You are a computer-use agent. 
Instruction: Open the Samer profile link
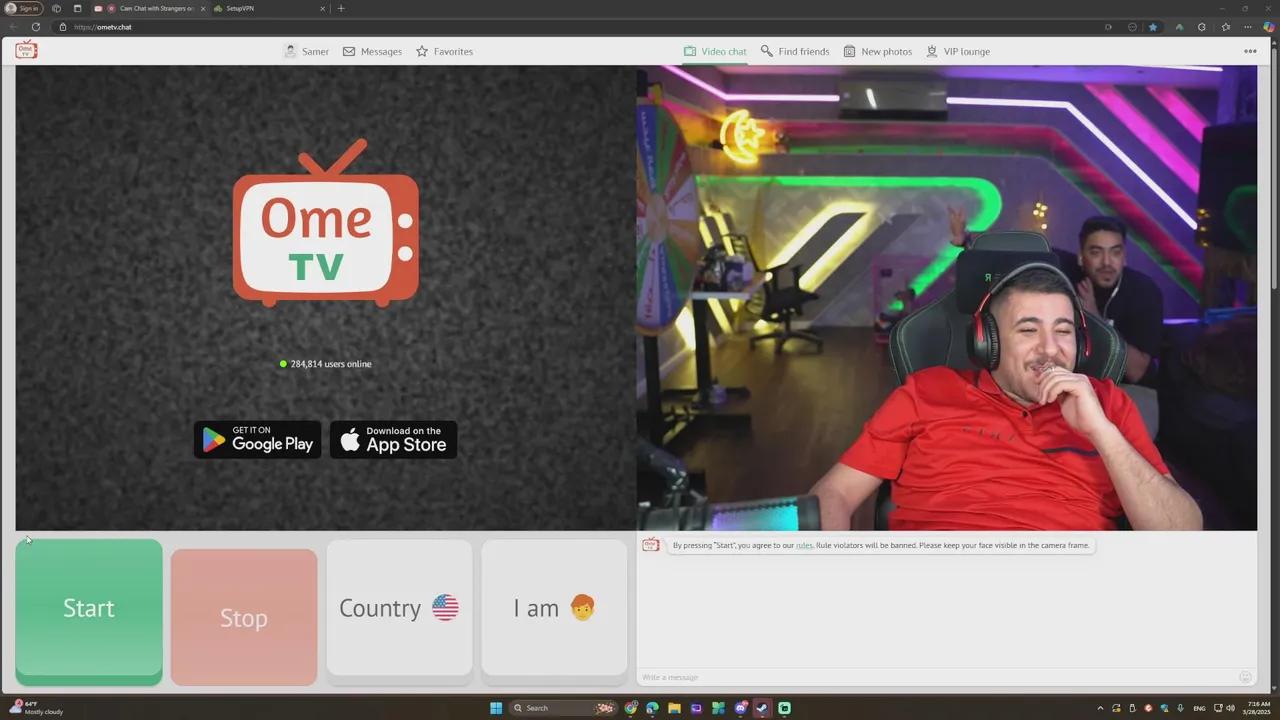306,51
